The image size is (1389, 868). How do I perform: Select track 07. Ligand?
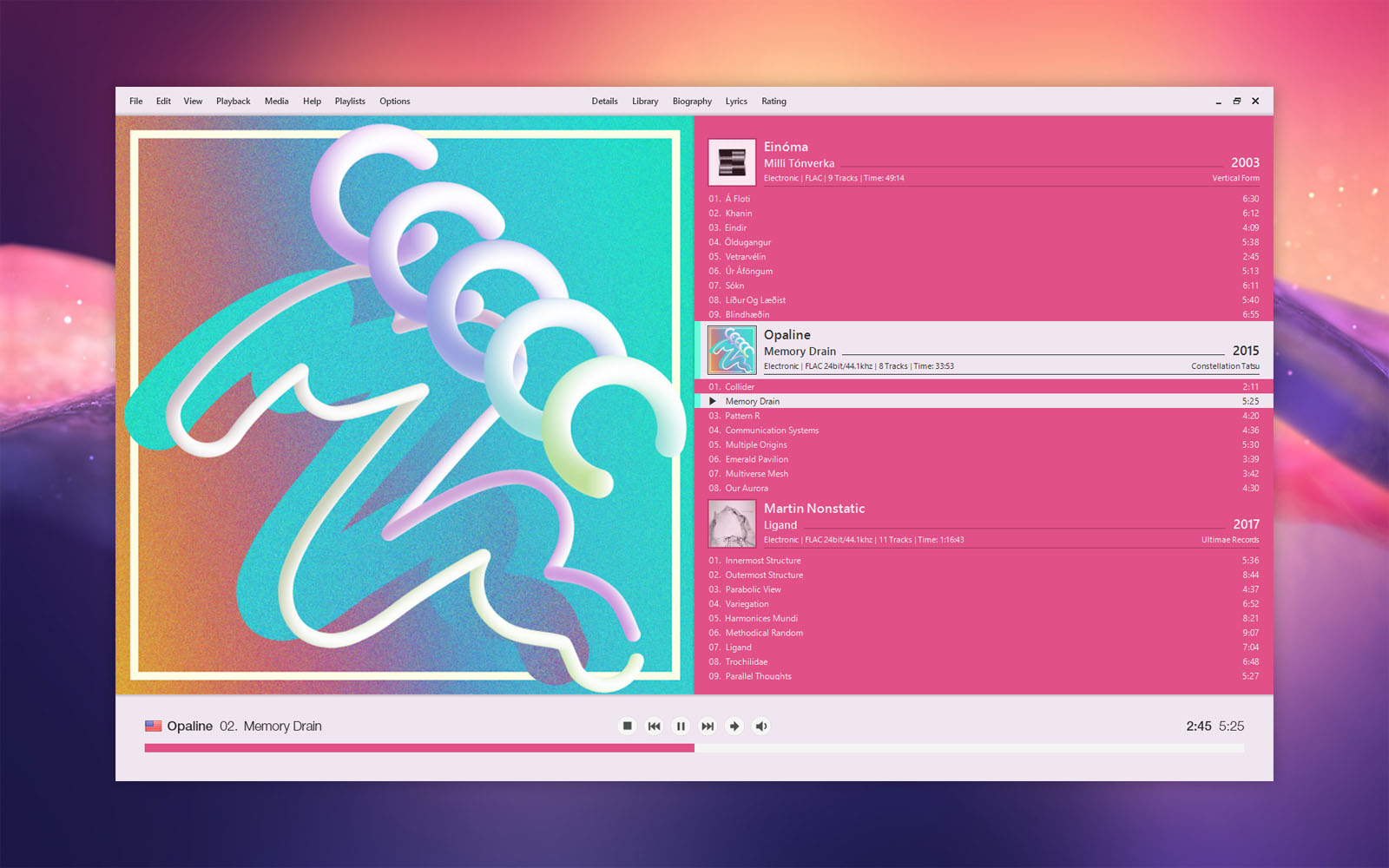point(984,648)
